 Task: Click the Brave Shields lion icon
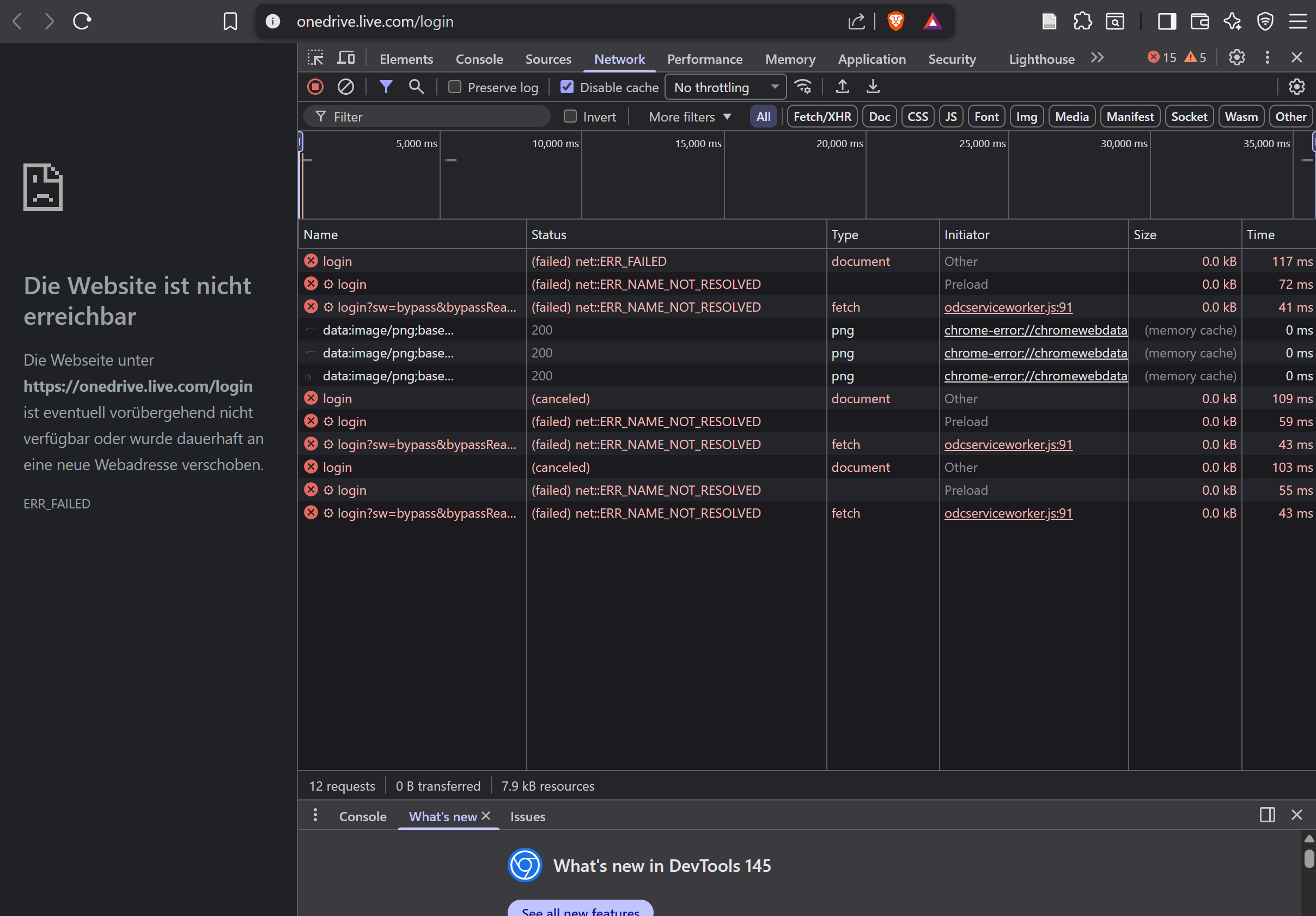[x=895, y=21]
